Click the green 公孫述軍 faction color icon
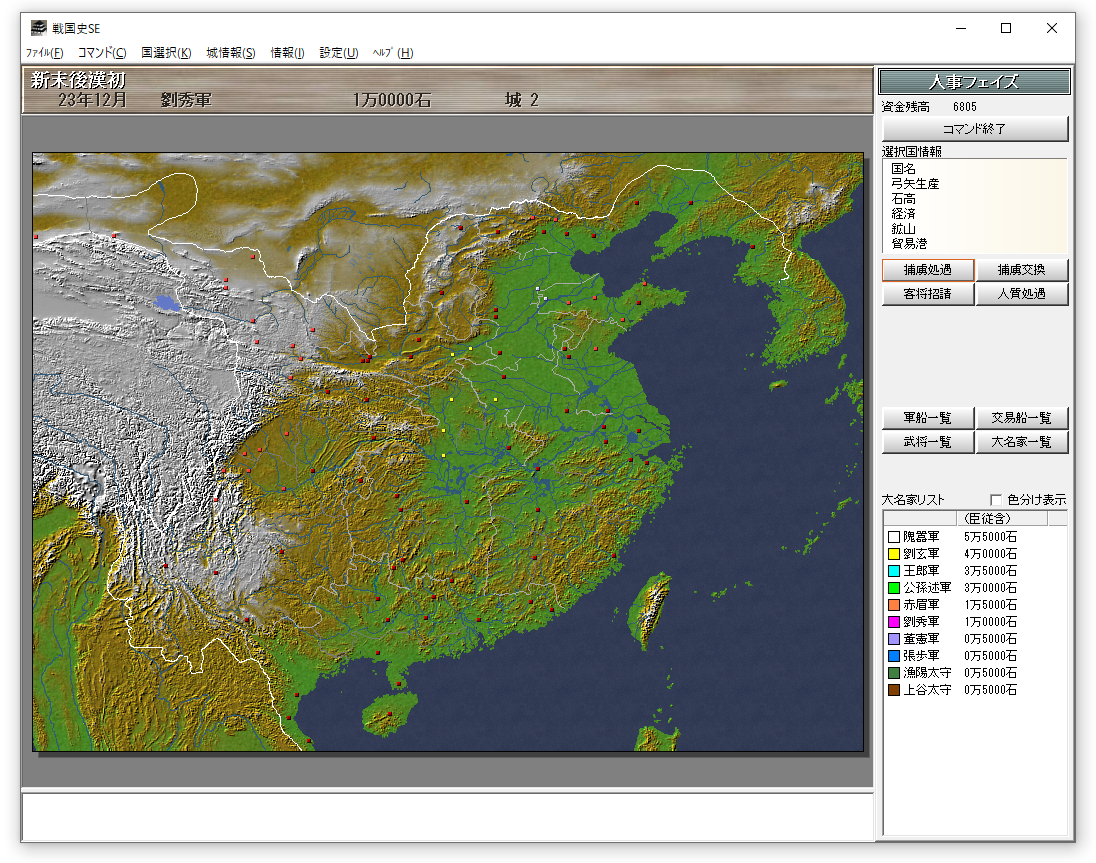The width and height of the screenshot is (1096, 863). click(894, 588)
